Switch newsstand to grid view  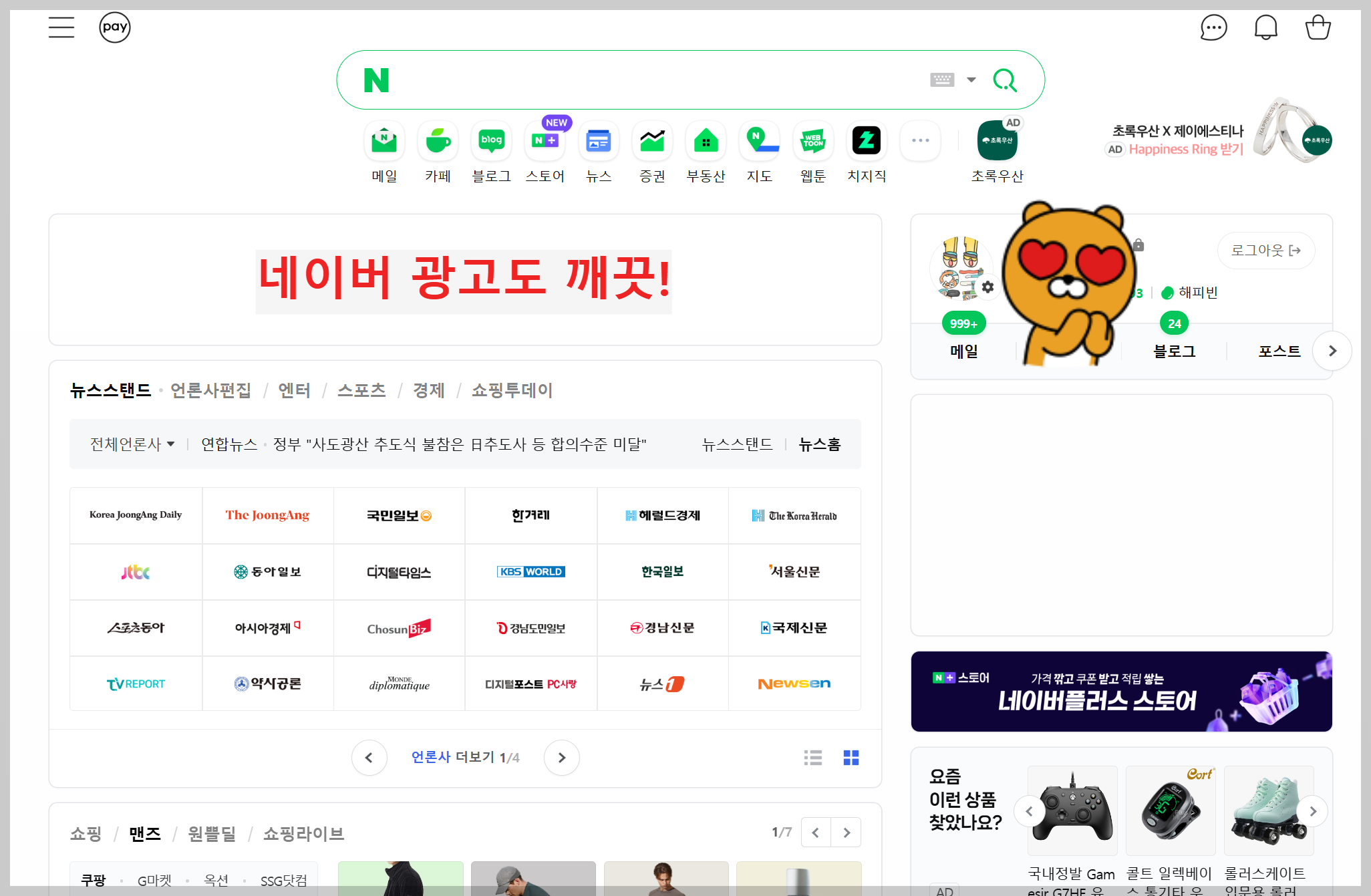(851, 758)
